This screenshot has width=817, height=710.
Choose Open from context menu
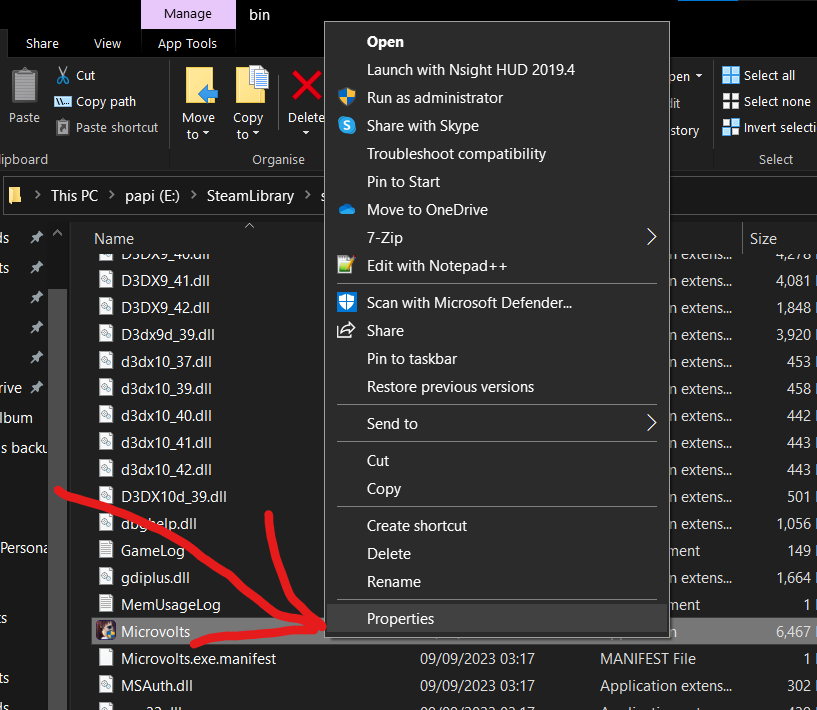(497, 42)
